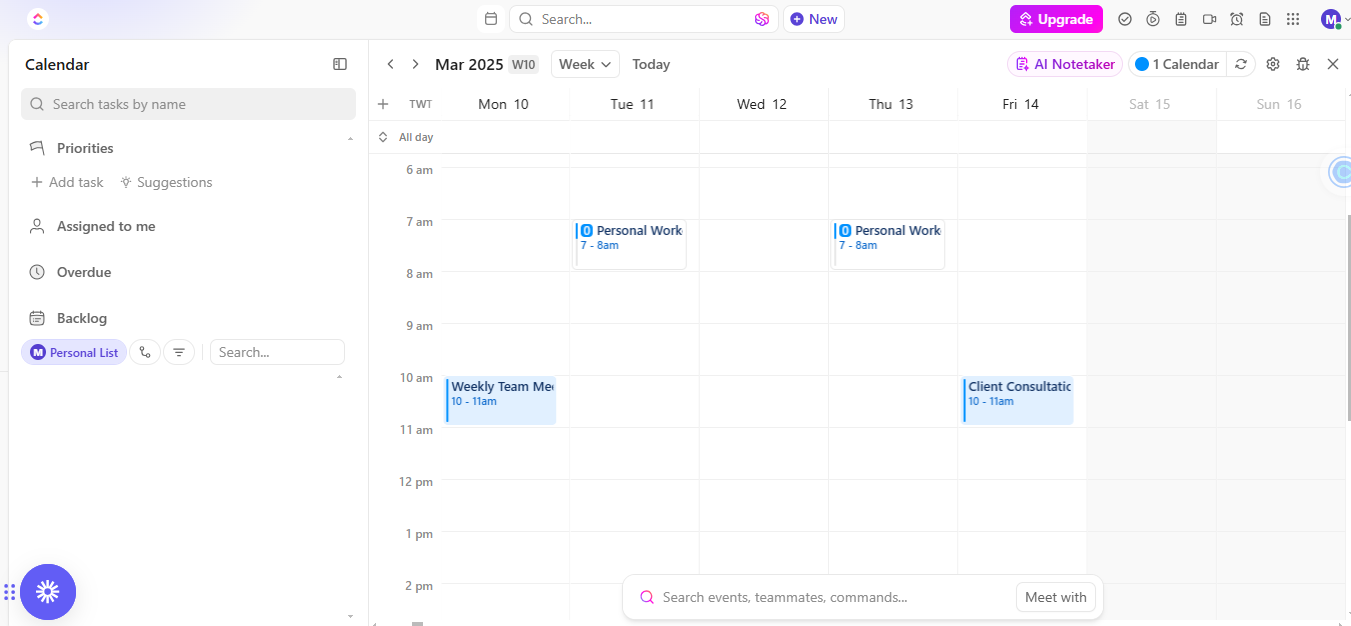The width and height of the screenshot is (1351, 626).
Task: Open the user avatar account menu
Action: tap(1330, 19)
